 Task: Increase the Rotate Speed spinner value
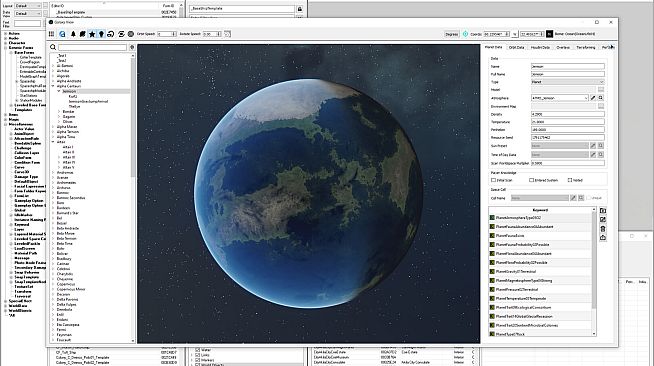point(218,33)
